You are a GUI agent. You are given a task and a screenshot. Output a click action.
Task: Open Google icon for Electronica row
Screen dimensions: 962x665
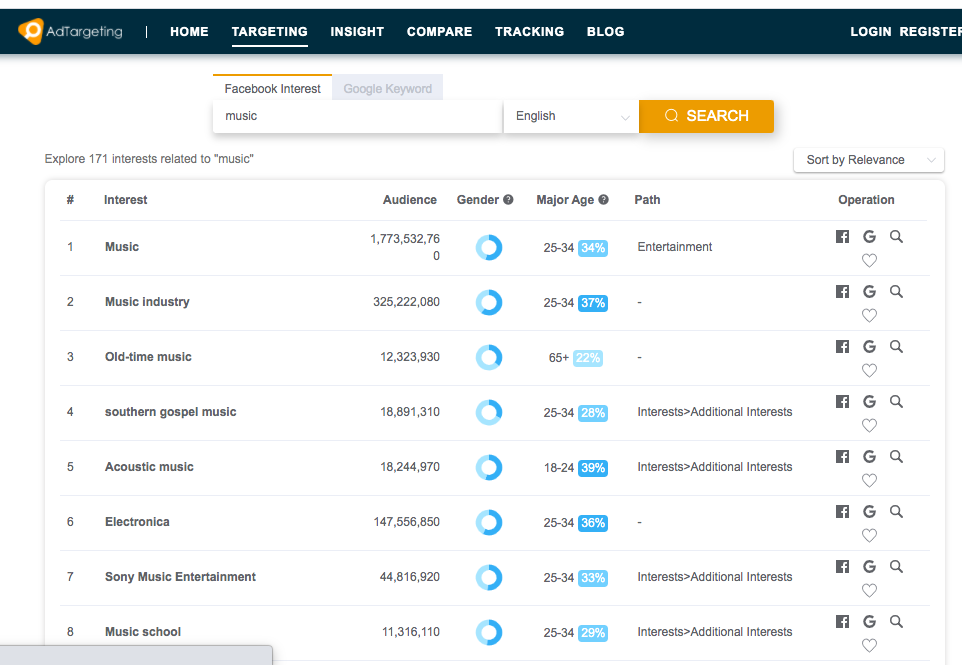tap(869, 512)
